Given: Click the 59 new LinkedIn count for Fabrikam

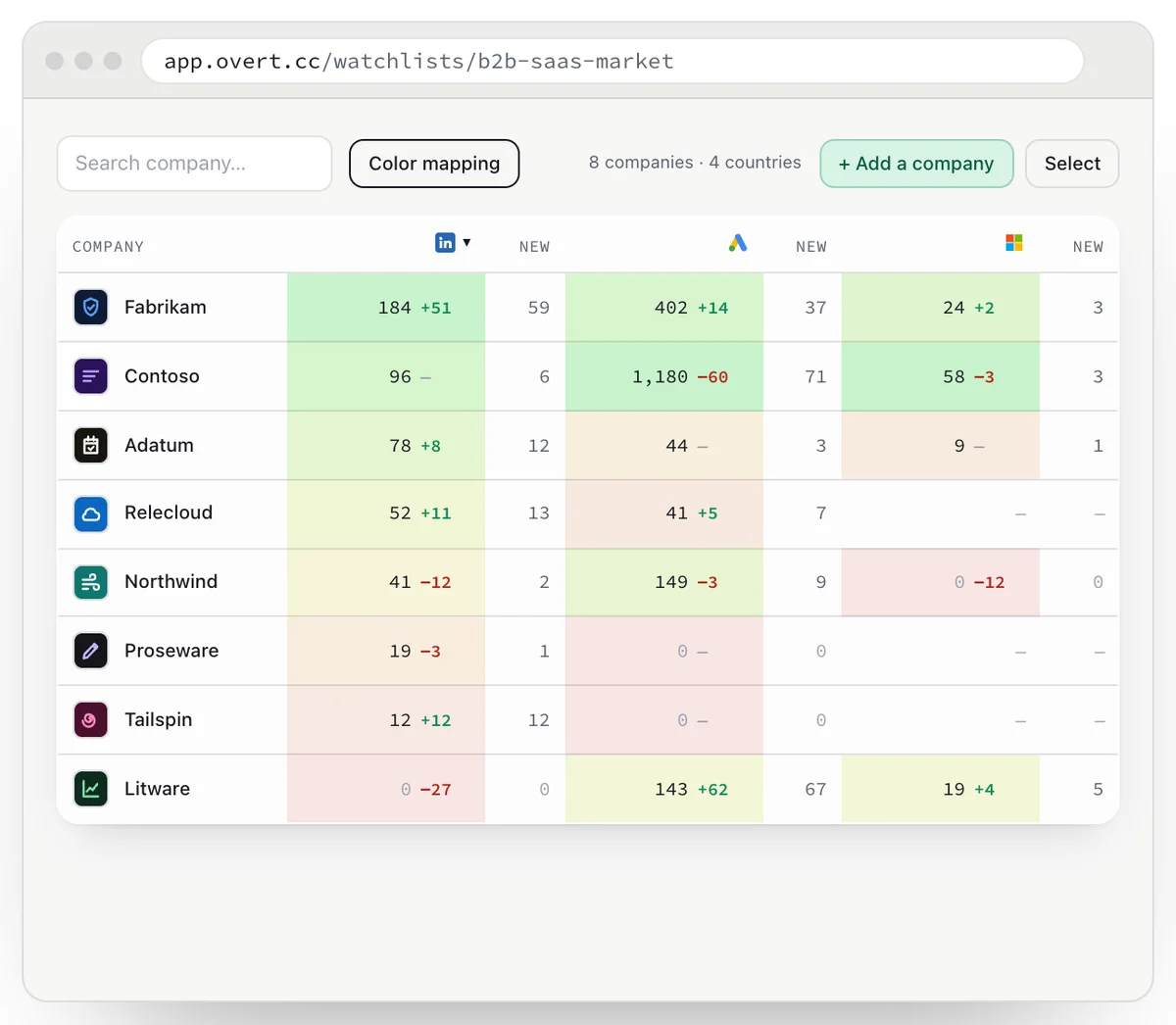Looking at the screenshot, I should [539, 308].
